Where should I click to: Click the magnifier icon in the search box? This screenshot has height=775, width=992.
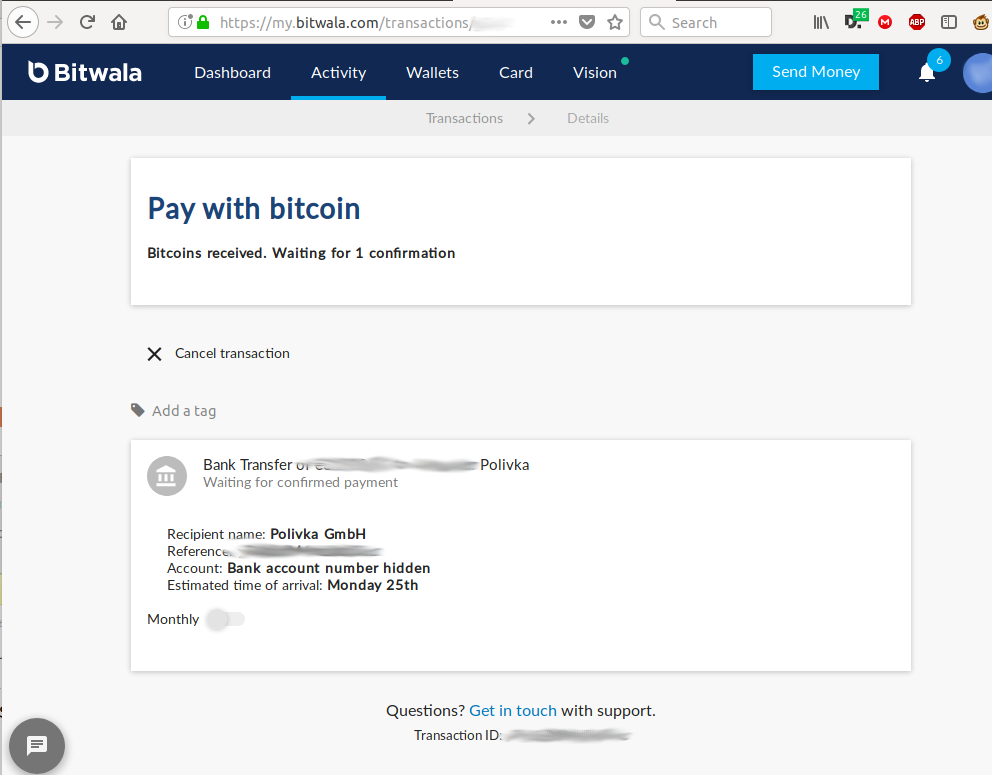tap(657, 22)
